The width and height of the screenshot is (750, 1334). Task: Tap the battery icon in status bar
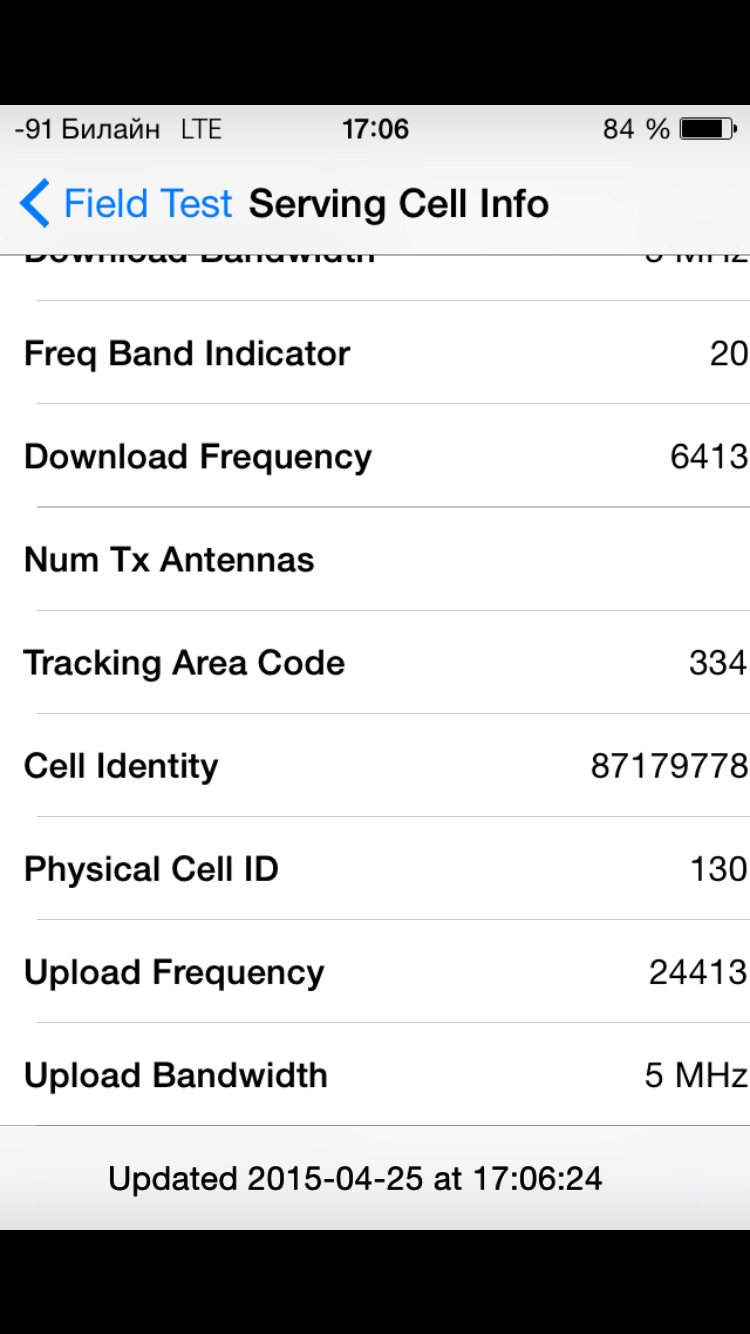pos(707,129)
